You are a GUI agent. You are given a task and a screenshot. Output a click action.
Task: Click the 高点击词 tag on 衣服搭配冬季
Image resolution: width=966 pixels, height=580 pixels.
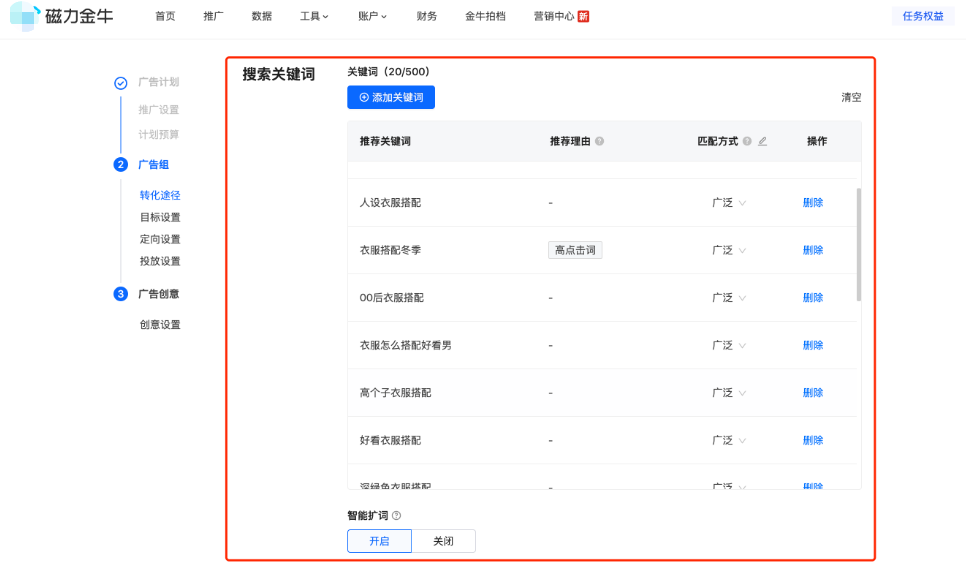[574, 249]
